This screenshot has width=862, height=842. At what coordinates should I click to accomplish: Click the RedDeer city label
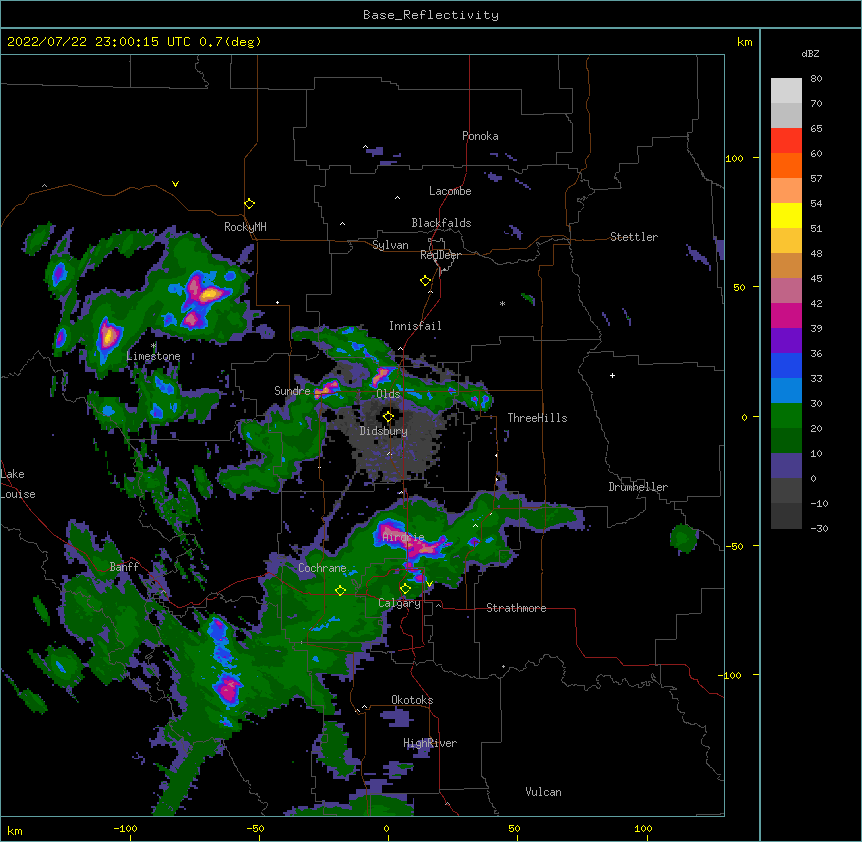coord(440,255)
